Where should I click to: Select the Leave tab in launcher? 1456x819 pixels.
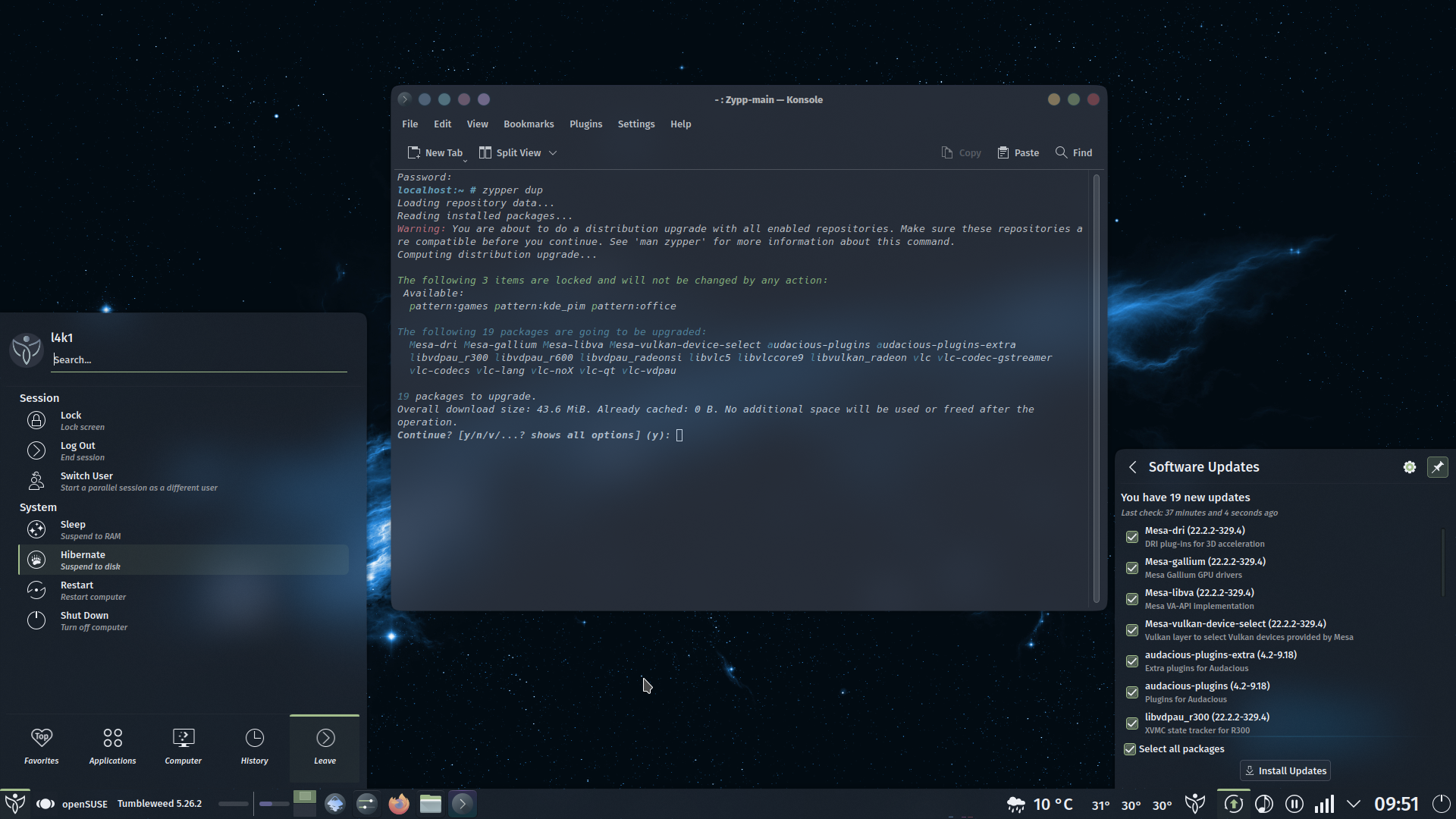[x=325, y=747]
